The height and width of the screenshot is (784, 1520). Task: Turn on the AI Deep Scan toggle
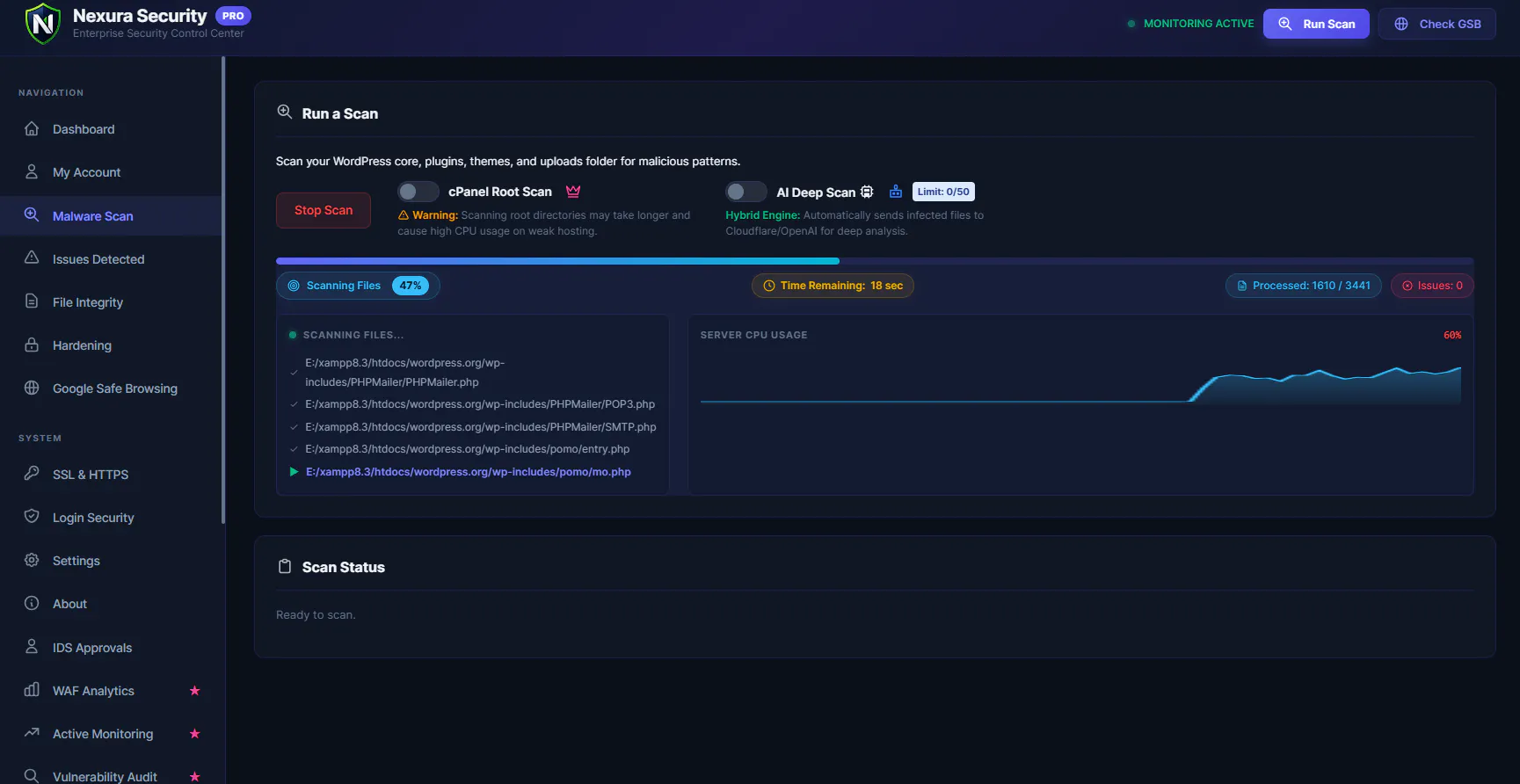coord(746,192)
